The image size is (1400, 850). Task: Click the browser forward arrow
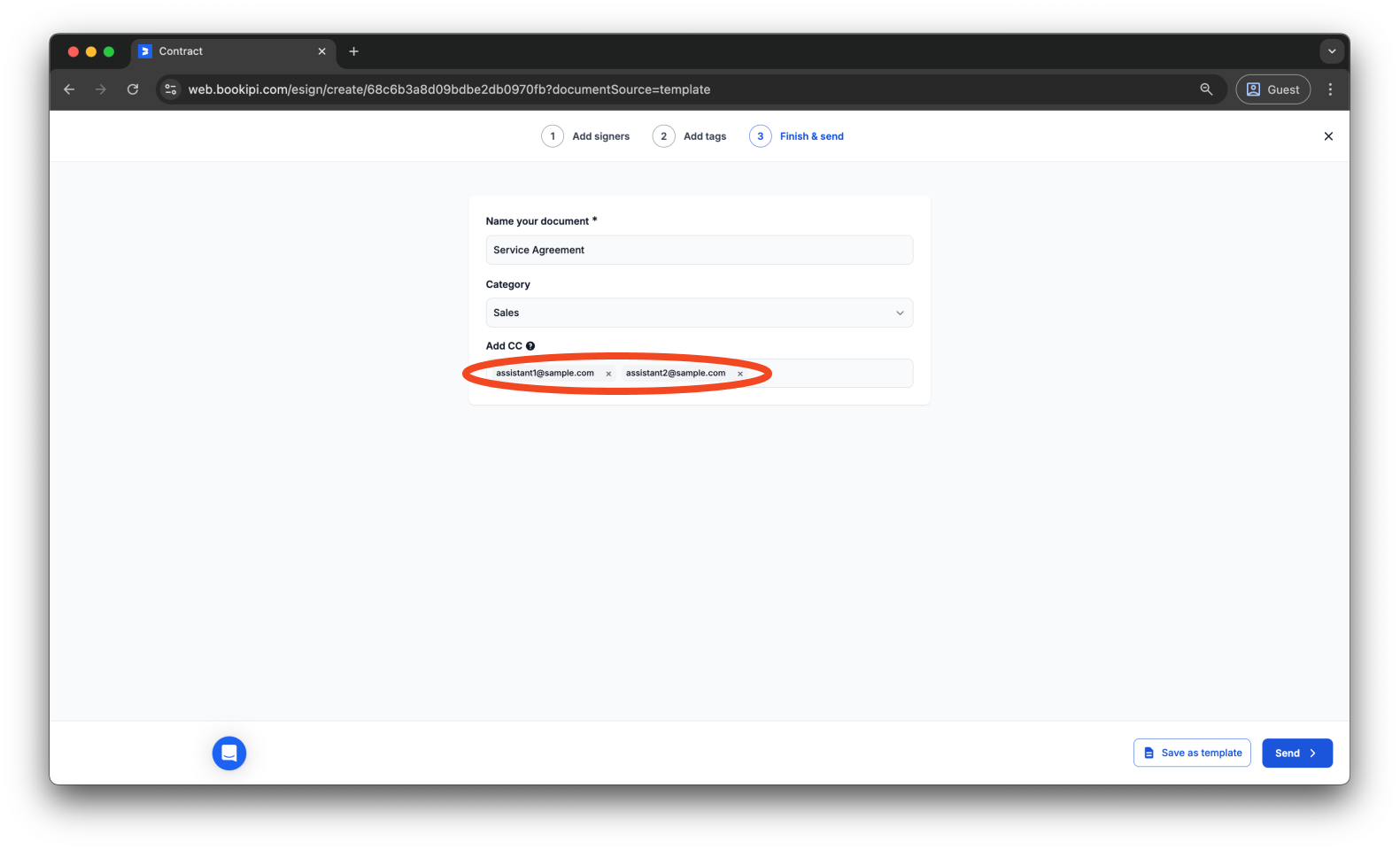[101, 89]
